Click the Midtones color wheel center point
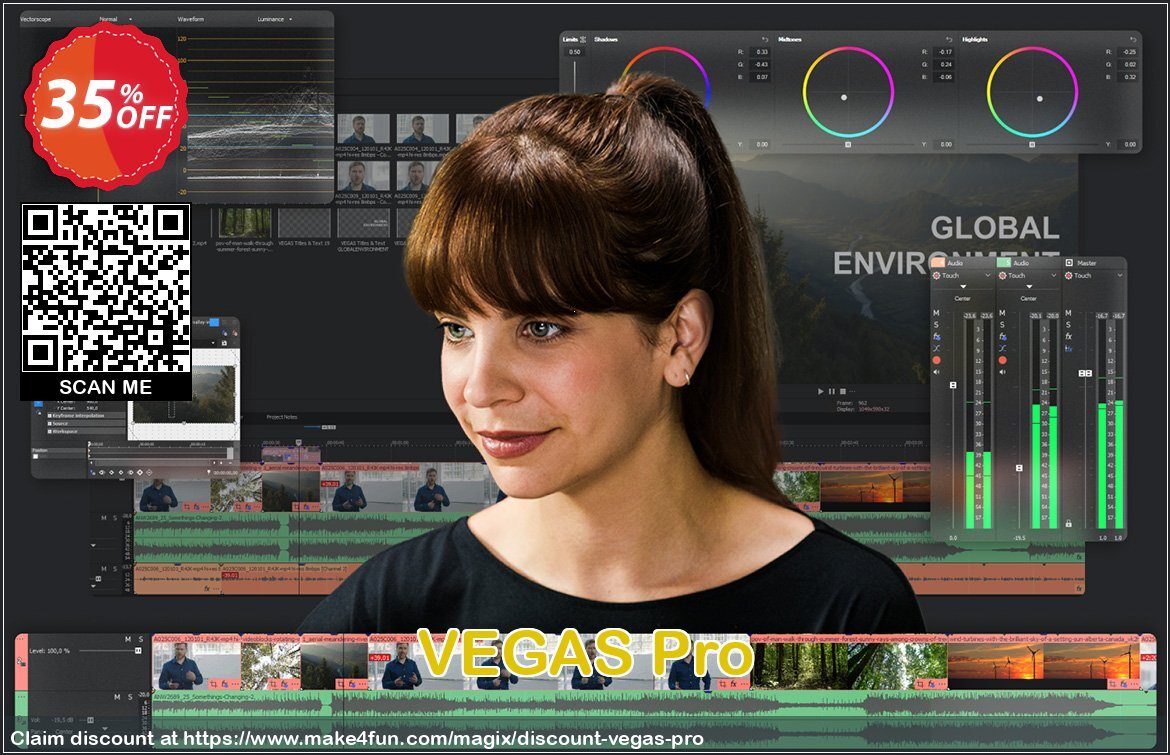 (844, 97)
